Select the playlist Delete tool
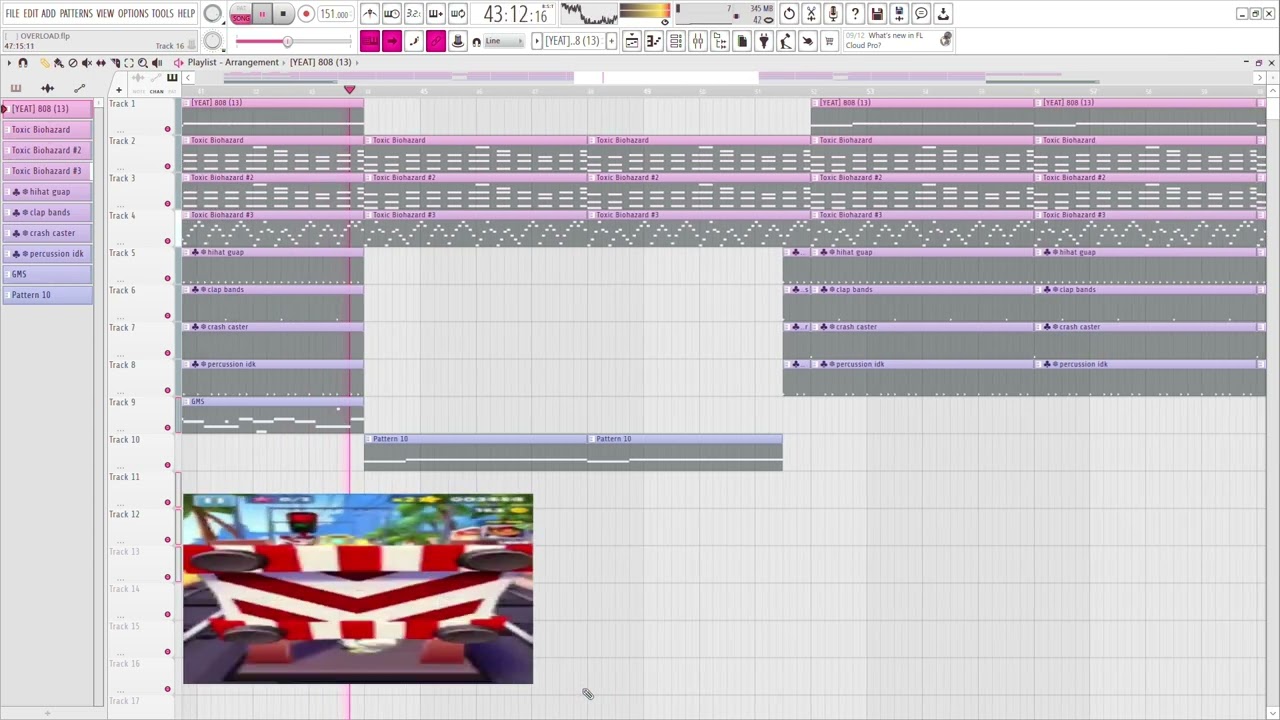Viewport: 1280px width, 720px height. (x=73, y=63)
